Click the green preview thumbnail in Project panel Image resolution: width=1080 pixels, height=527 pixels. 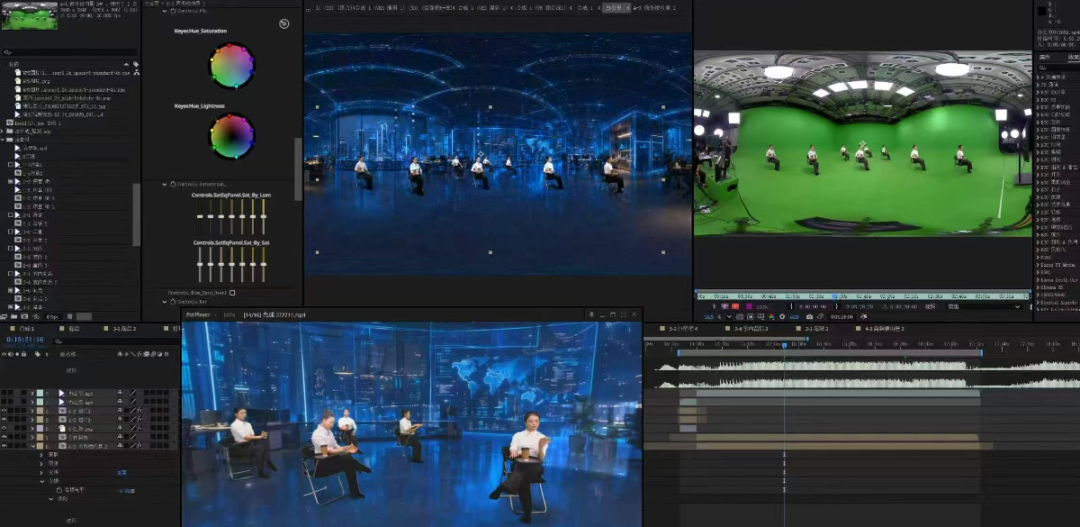[x=29, y=16]
